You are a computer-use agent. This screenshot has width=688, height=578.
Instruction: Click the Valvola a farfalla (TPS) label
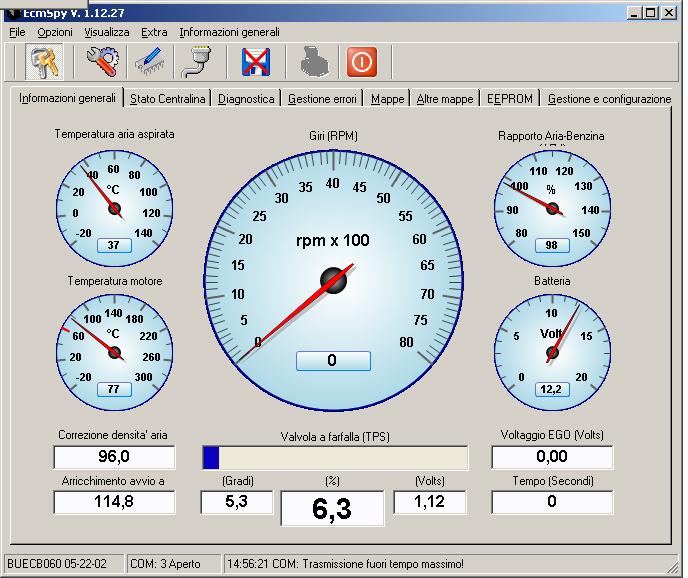[335, 437]
